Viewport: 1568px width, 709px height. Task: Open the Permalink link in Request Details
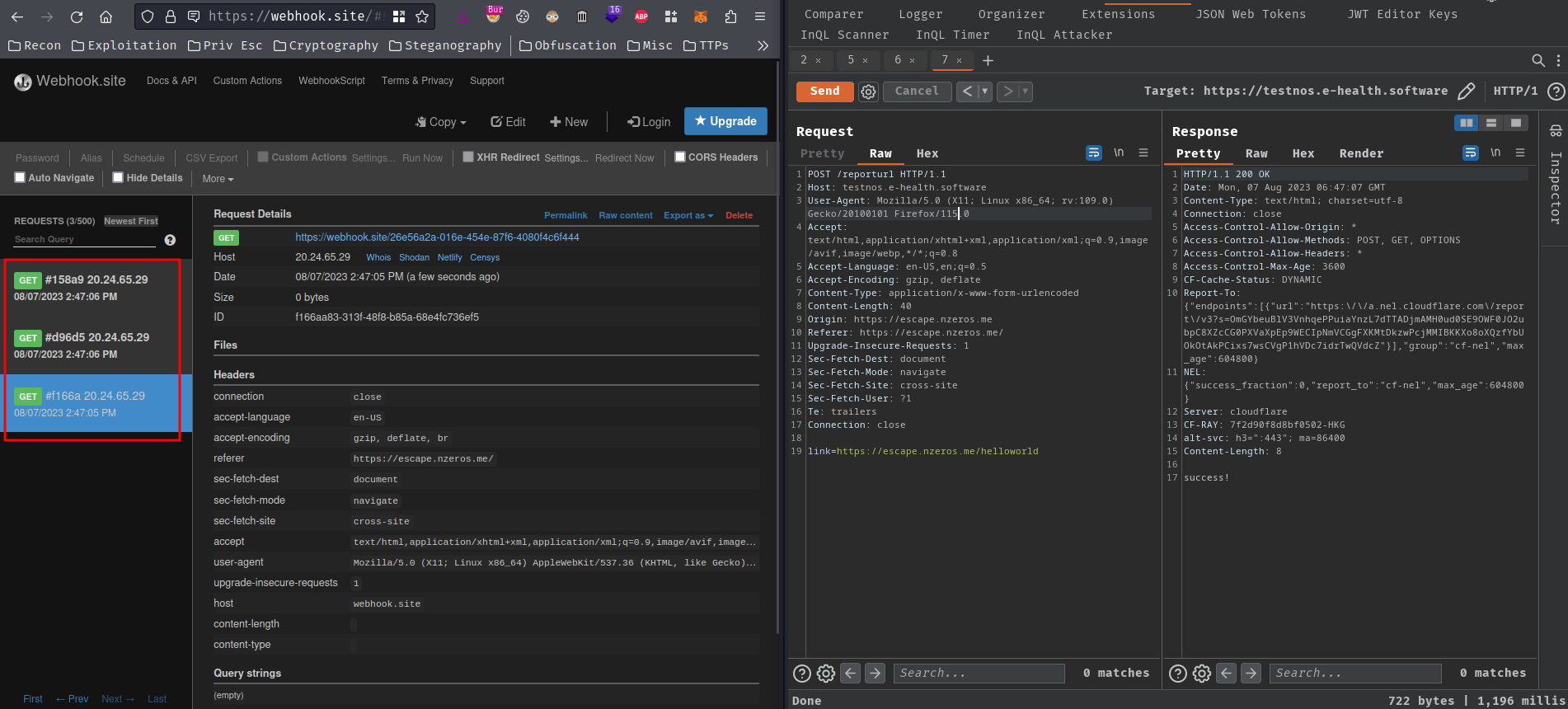[x=566, y=215]
